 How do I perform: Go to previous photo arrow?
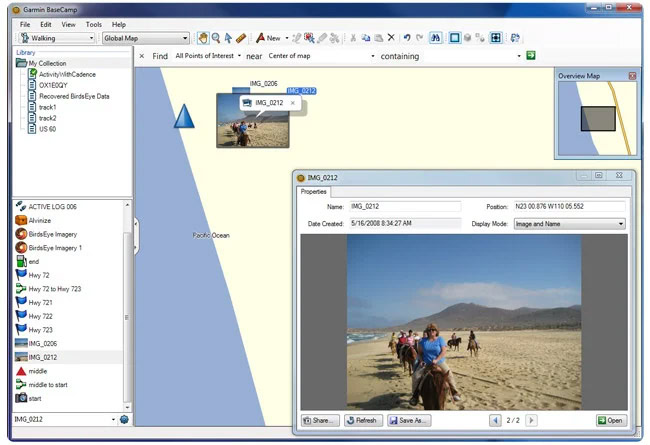[x=495, y=421]
